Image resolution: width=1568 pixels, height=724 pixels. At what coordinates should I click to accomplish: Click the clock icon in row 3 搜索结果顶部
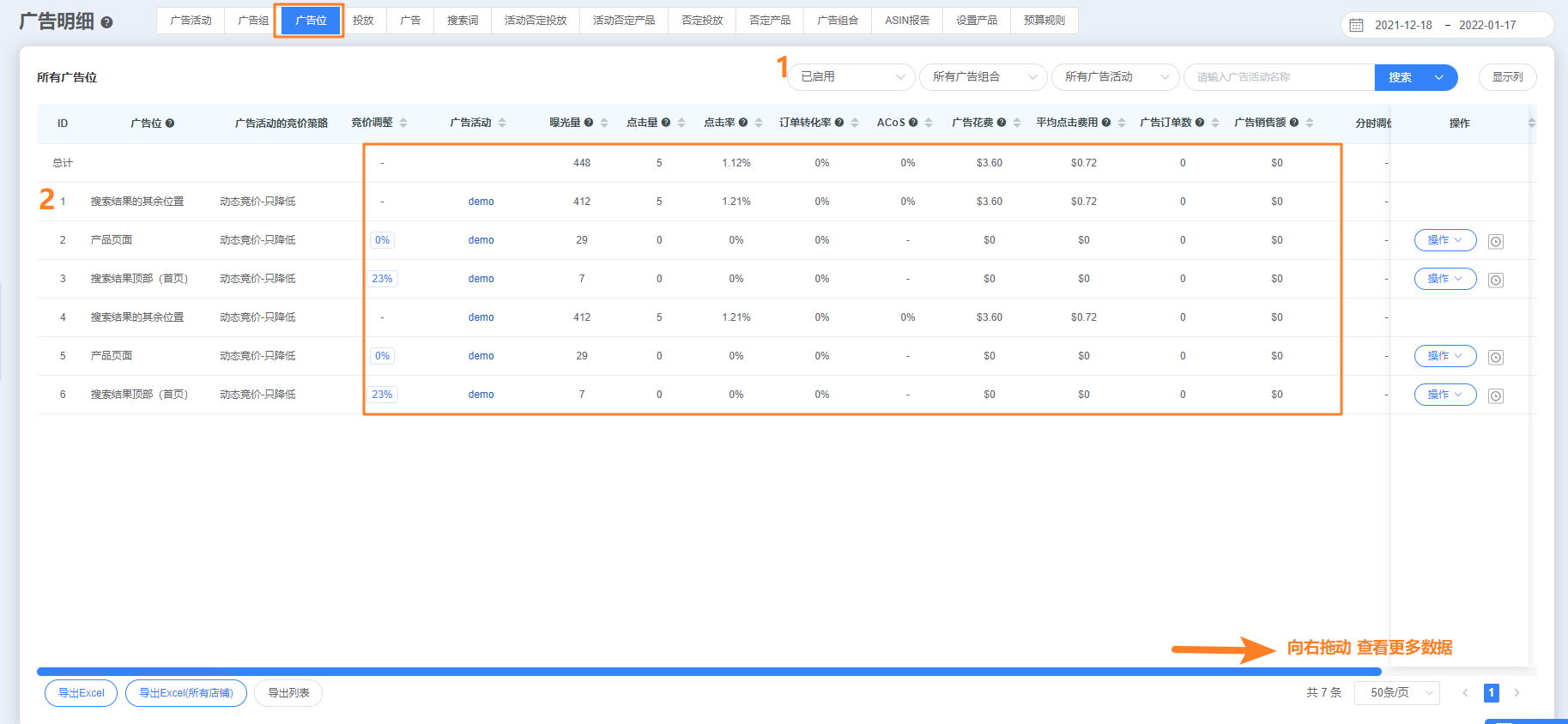pos(1496,281)
